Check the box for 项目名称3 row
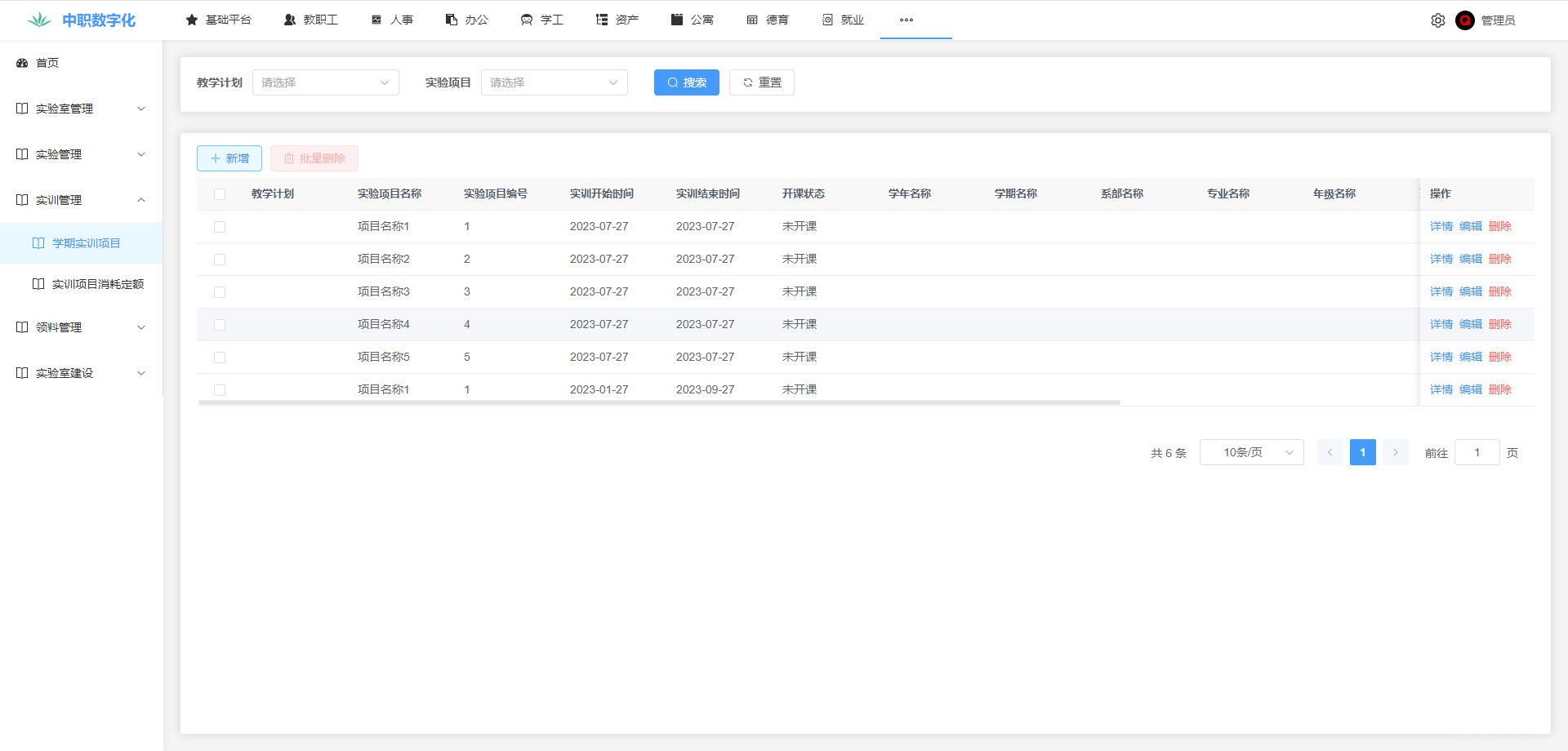Viewport: 1568px width, 751px height. [x=220, y=292]
